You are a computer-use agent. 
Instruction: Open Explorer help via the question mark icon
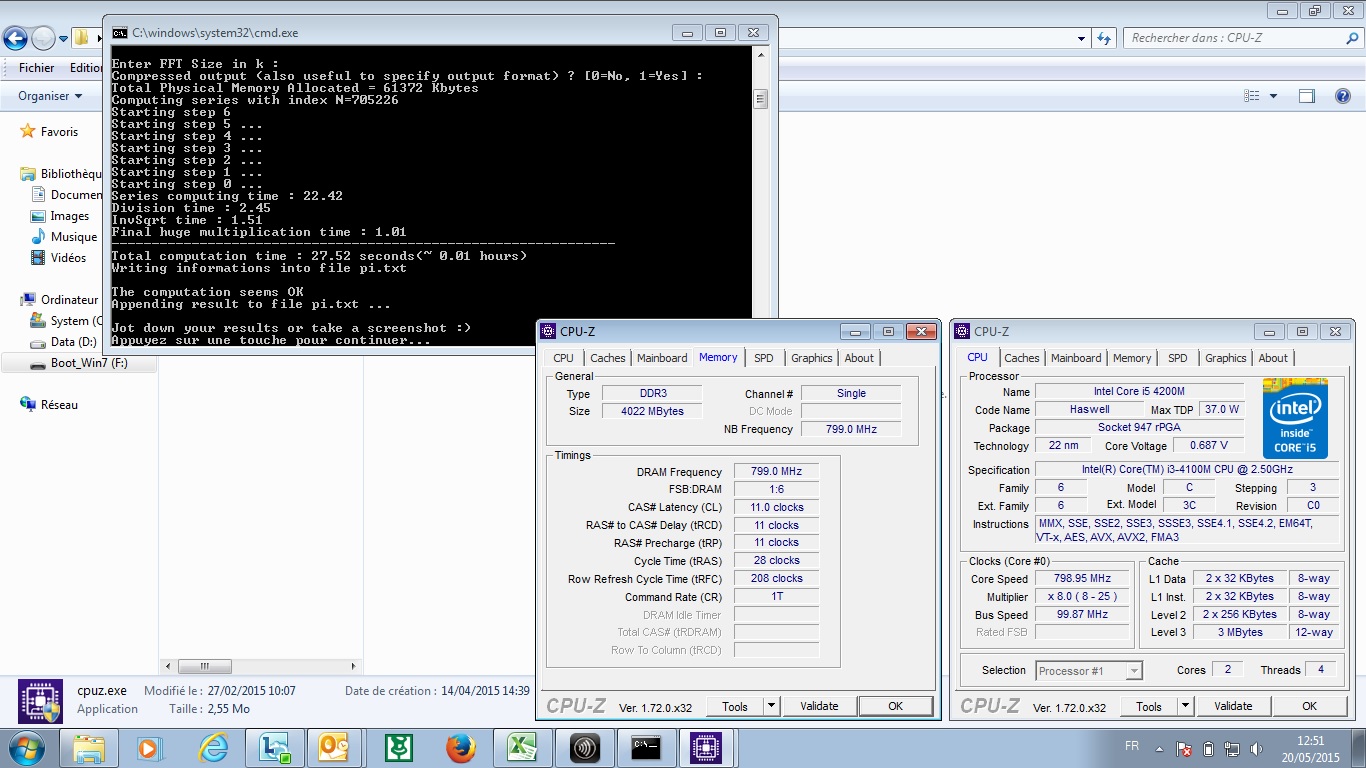(1343, 96)
